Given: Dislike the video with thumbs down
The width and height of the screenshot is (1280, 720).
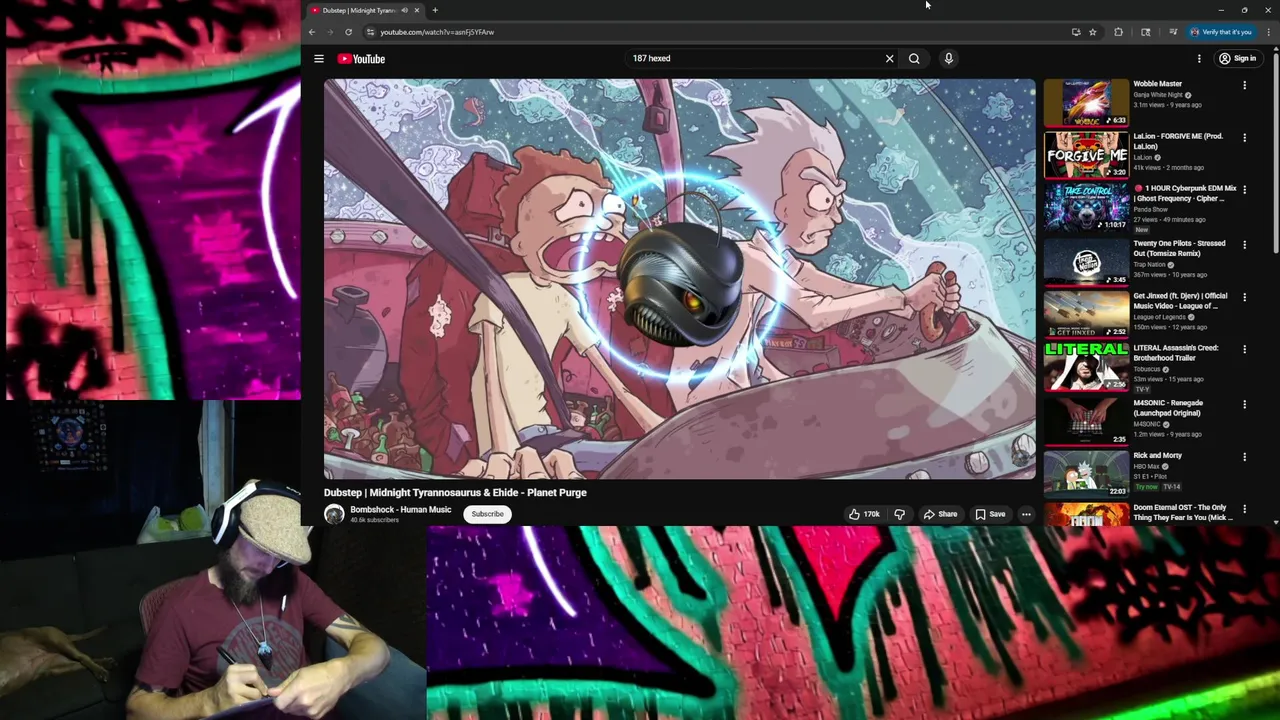Looking at the screenshot, I should 899,514.
